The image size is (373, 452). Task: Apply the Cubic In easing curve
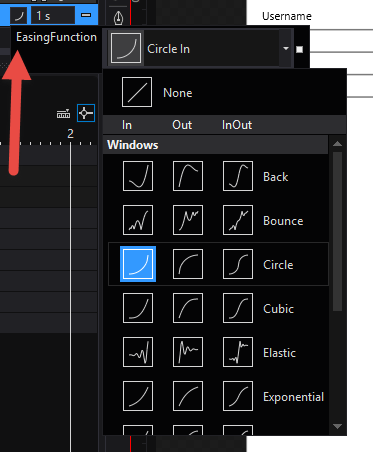(138, 308)
